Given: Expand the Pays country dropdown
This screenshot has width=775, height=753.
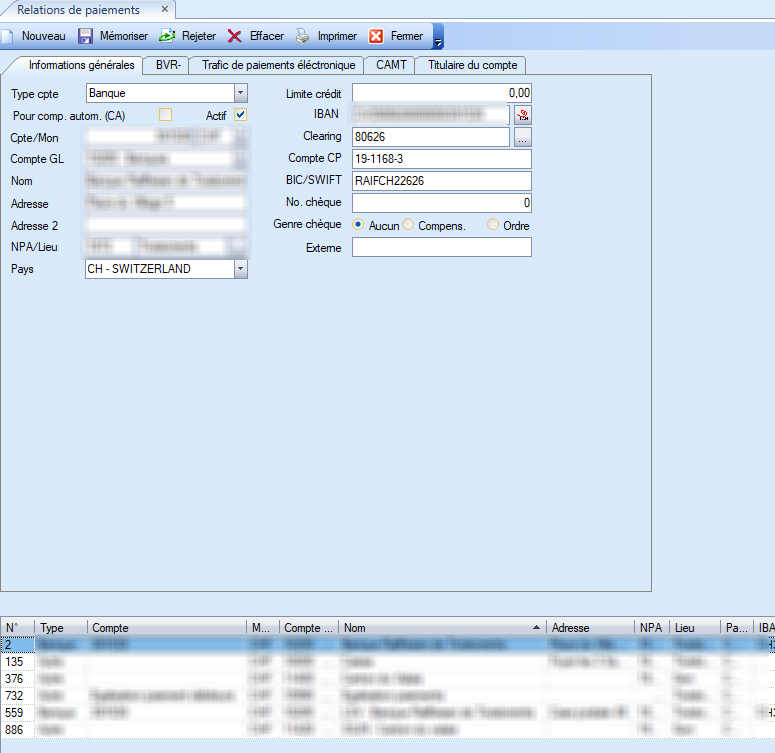Looking at the screenshot, I should tap(240, 269).
